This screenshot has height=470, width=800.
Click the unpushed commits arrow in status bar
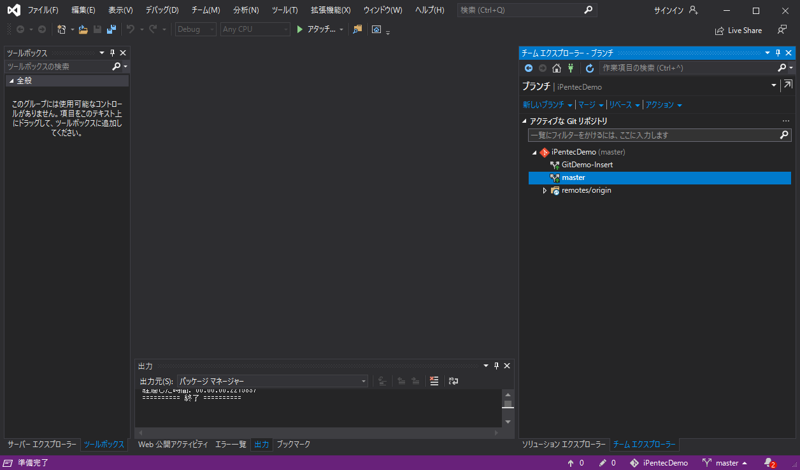pos(576,463)
